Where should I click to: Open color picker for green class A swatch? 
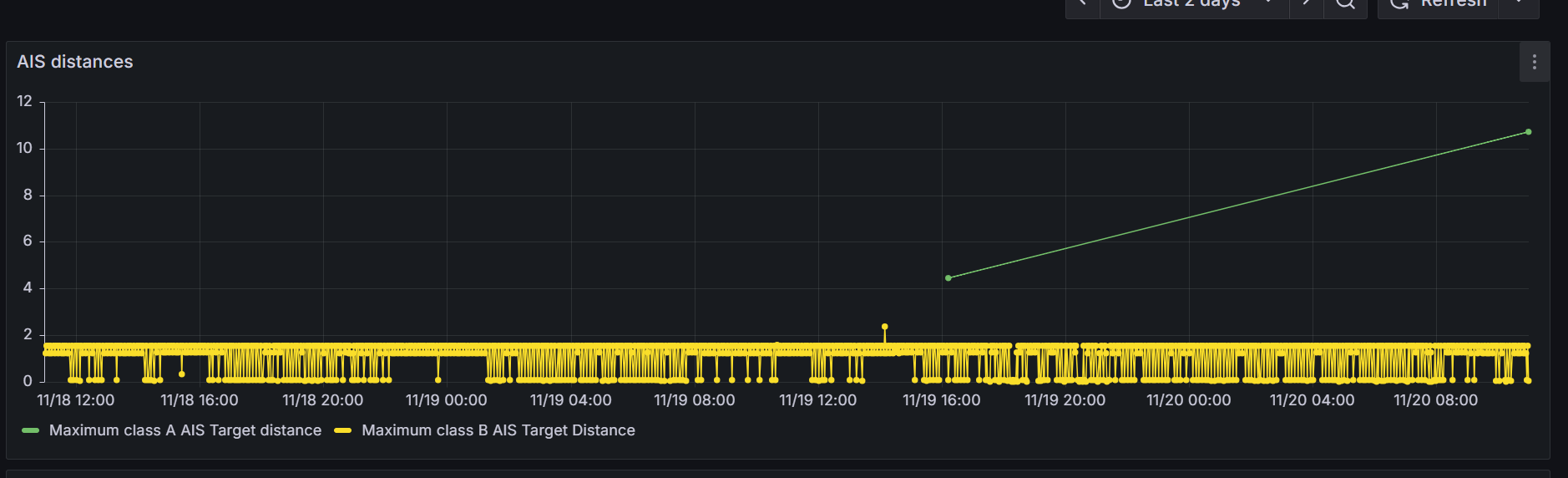(30, 430)
